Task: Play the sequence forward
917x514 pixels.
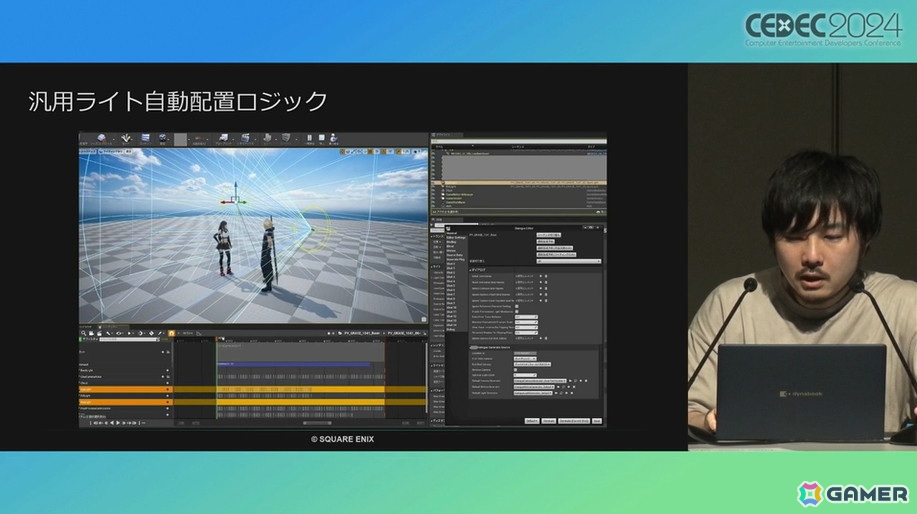Action: point(118,423)
